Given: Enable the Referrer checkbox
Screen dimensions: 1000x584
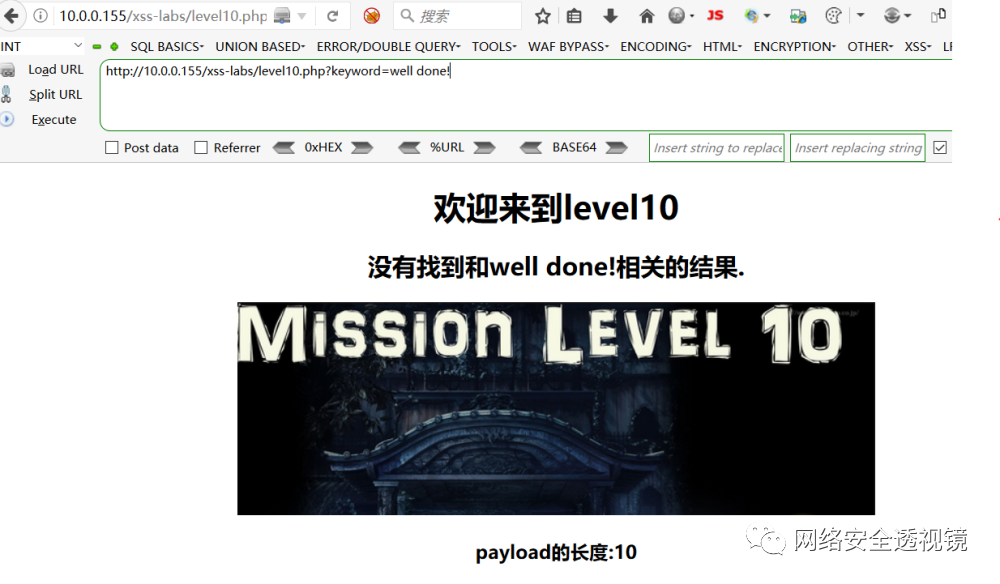Looking at the screenshot, I should click(201, 147).
